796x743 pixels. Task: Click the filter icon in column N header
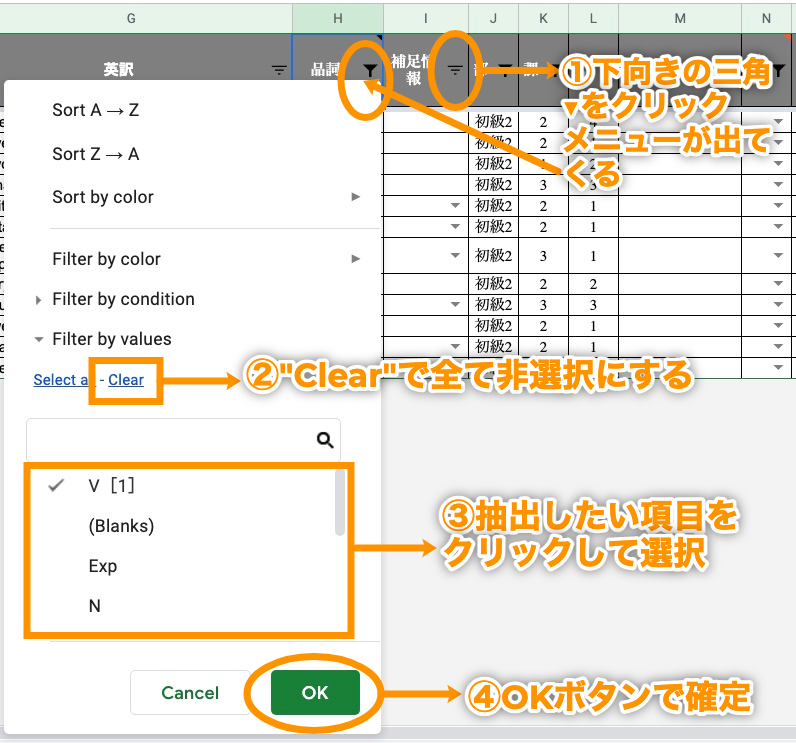(x=778, y=70)
